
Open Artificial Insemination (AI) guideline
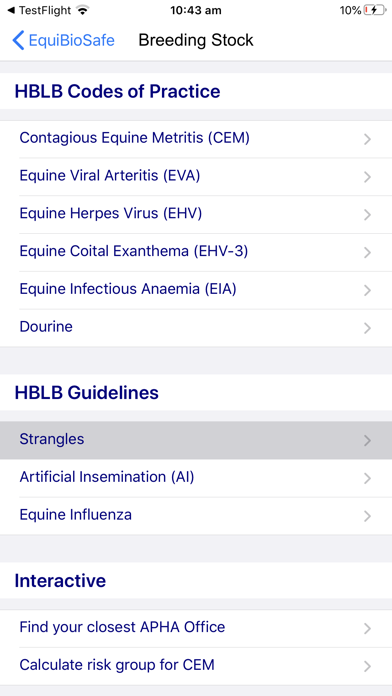coord(196,478)
